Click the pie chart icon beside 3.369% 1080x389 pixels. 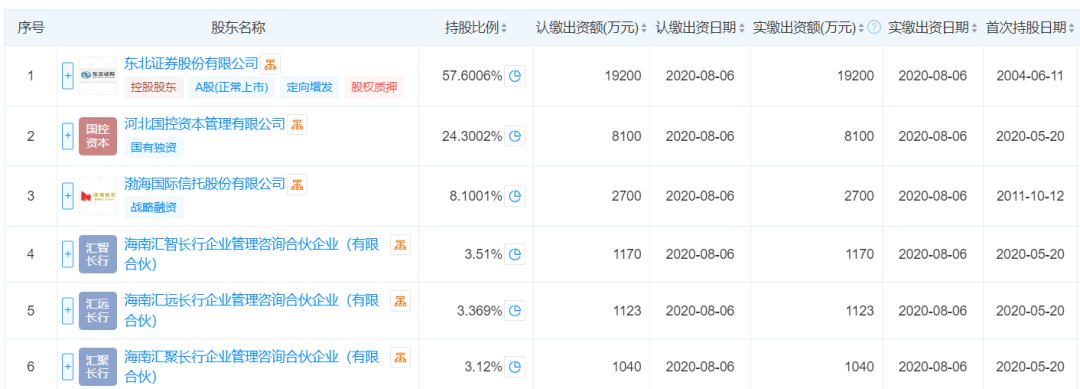point(515,311)
